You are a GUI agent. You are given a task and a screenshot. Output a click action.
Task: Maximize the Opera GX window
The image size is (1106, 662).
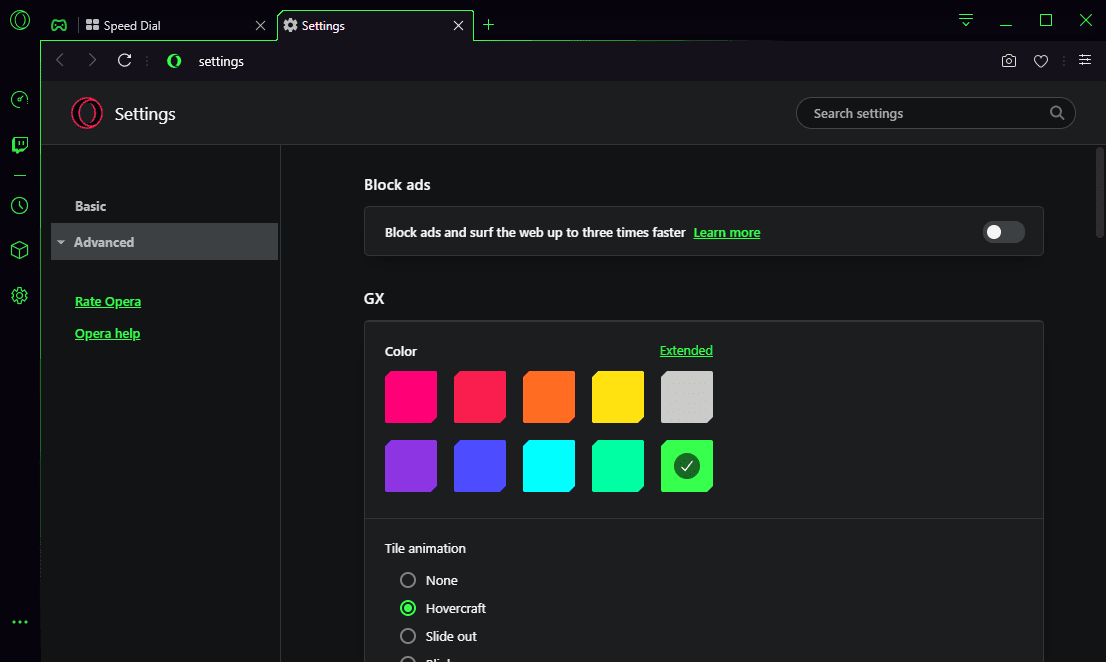click(1046, 20)
